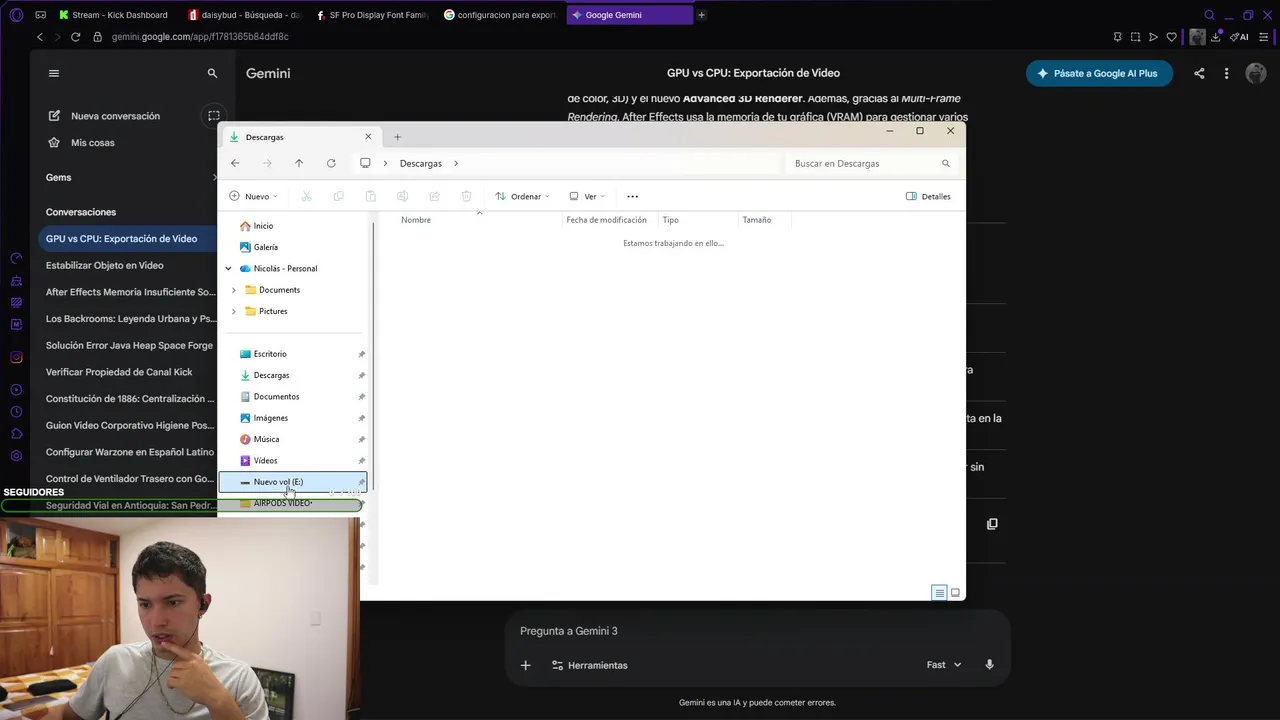Viewport: 1280px width, 720px height.
Task: Toggle the Detalles pane in Explorer
Action: 928,196
